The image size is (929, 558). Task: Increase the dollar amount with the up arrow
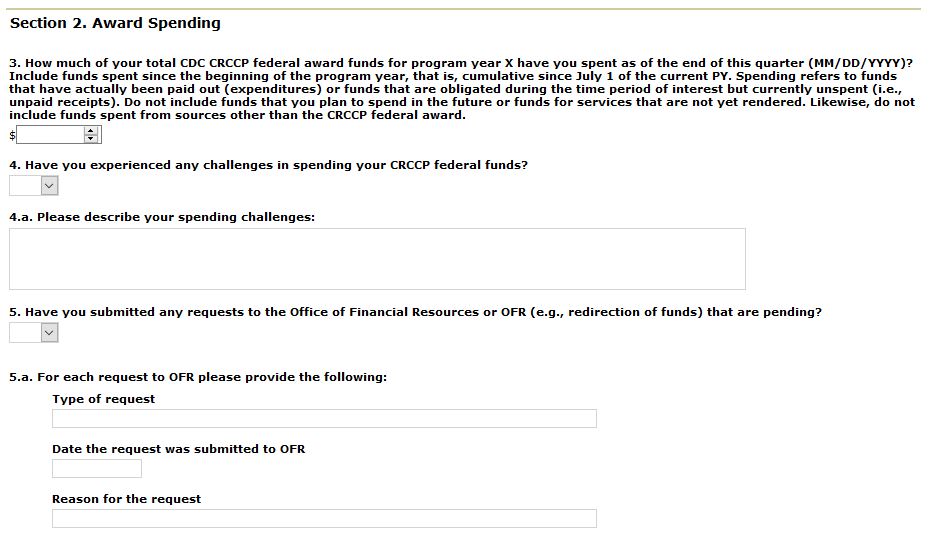[x=92, y=130]
